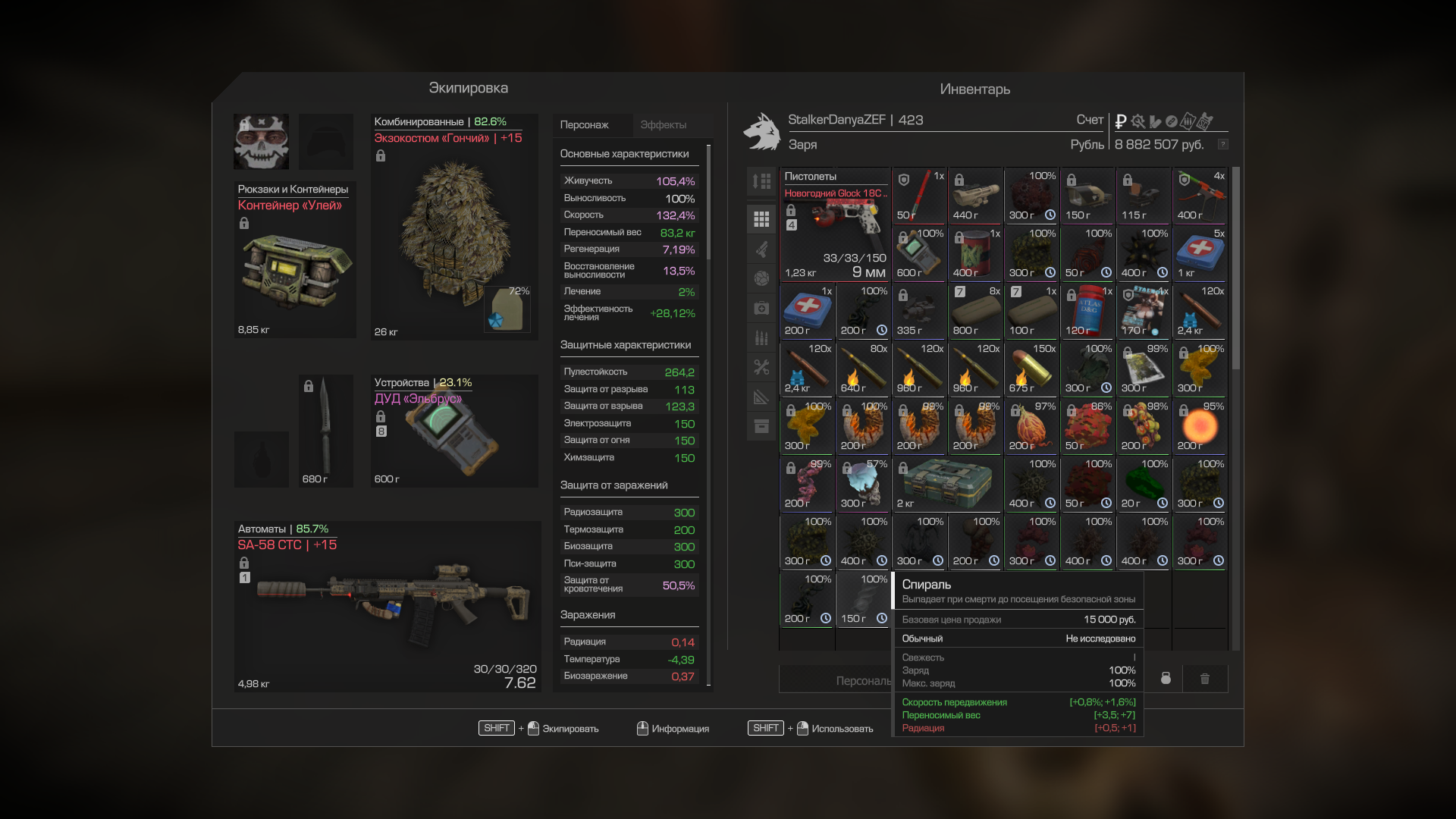1456x819 pixels.
Task: Select the green gem artifact 20 г
Action: [1144, 484]
